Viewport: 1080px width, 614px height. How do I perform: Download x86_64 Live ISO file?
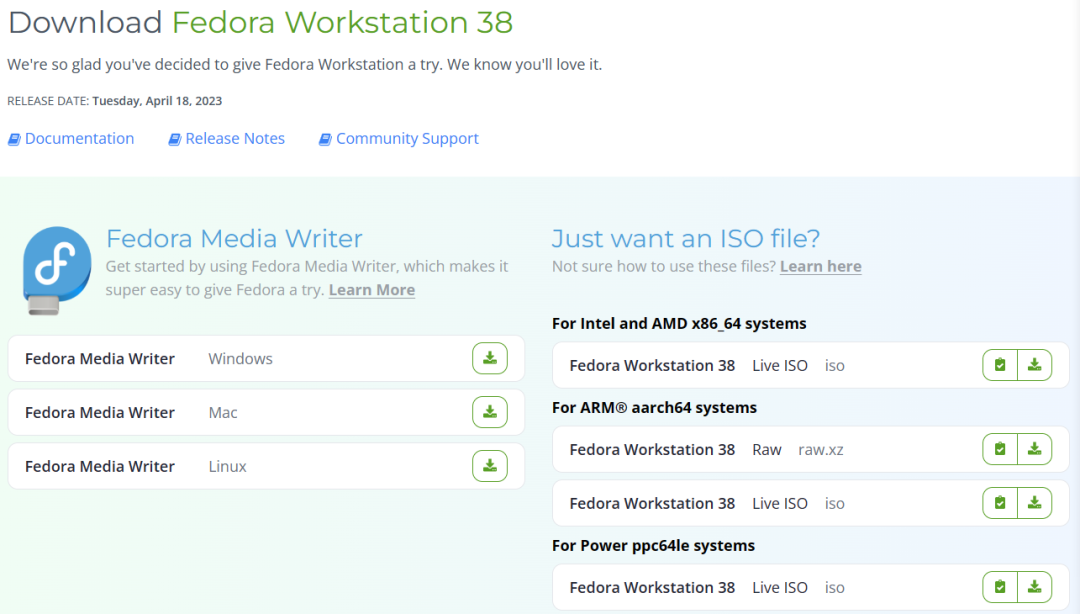tap(1035, 365)
